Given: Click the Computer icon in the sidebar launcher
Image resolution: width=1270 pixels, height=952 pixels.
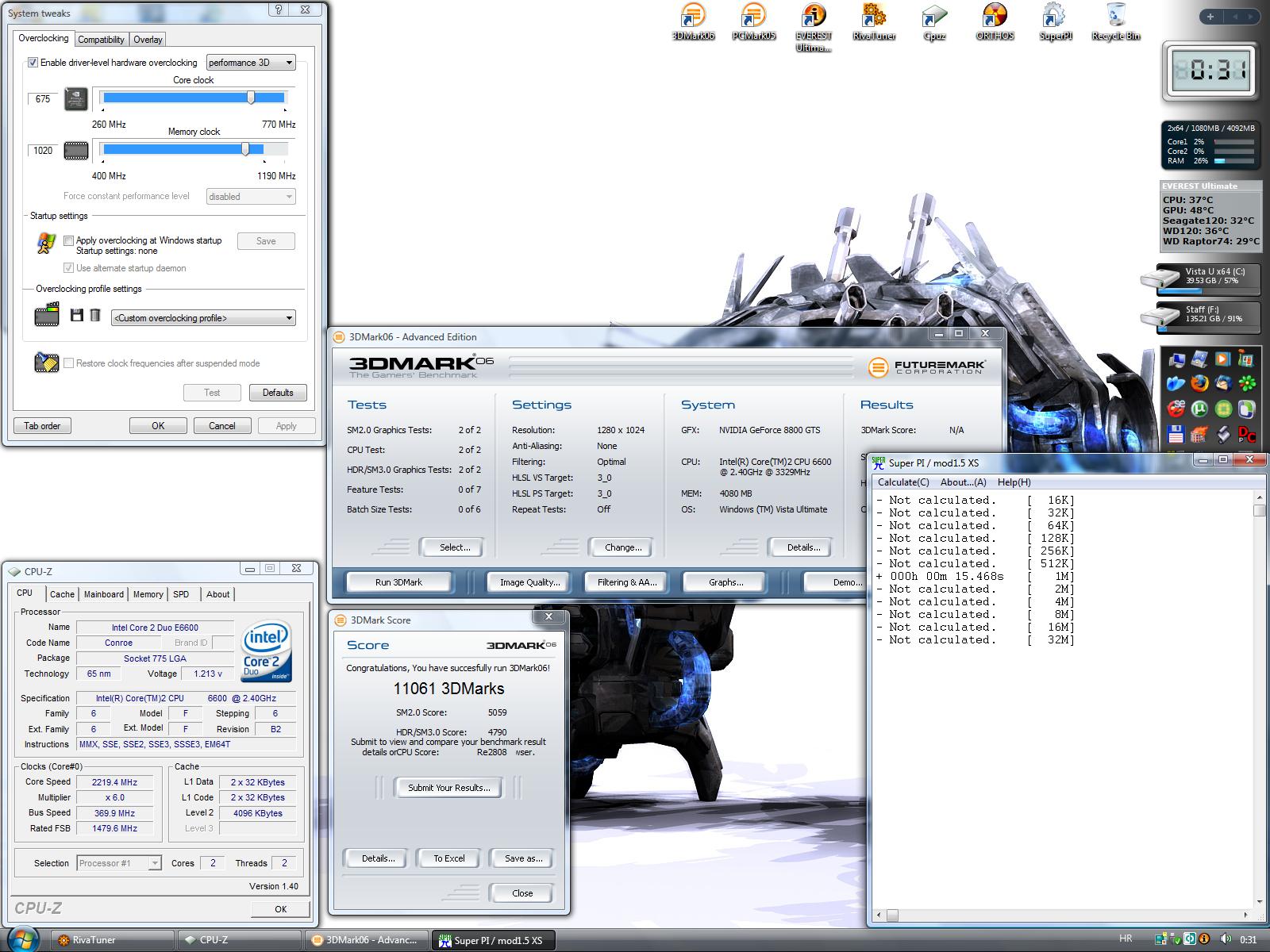Looking at the screenshot, I should pyautogui.click(x=1176, y=360).
